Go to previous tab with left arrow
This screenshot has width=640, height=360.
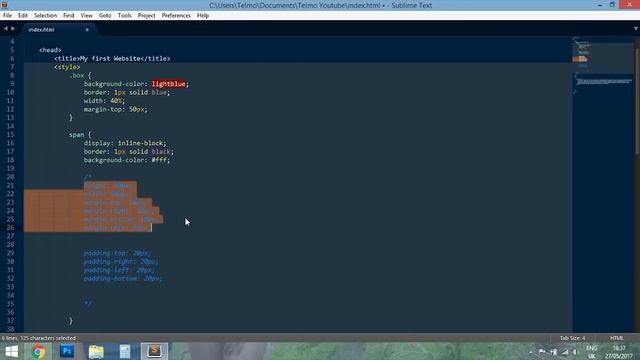click(x=6, y=29)
